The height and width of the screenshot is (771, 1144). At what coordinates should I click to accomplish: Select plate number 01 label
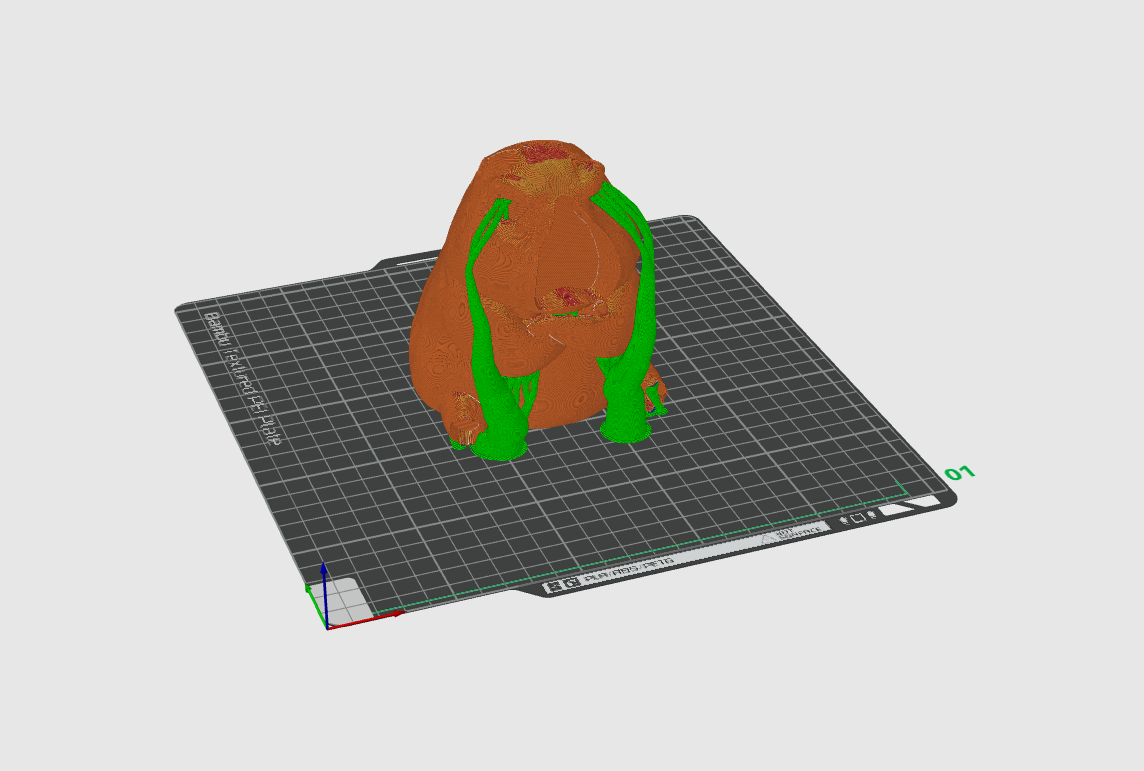[959, 473]
